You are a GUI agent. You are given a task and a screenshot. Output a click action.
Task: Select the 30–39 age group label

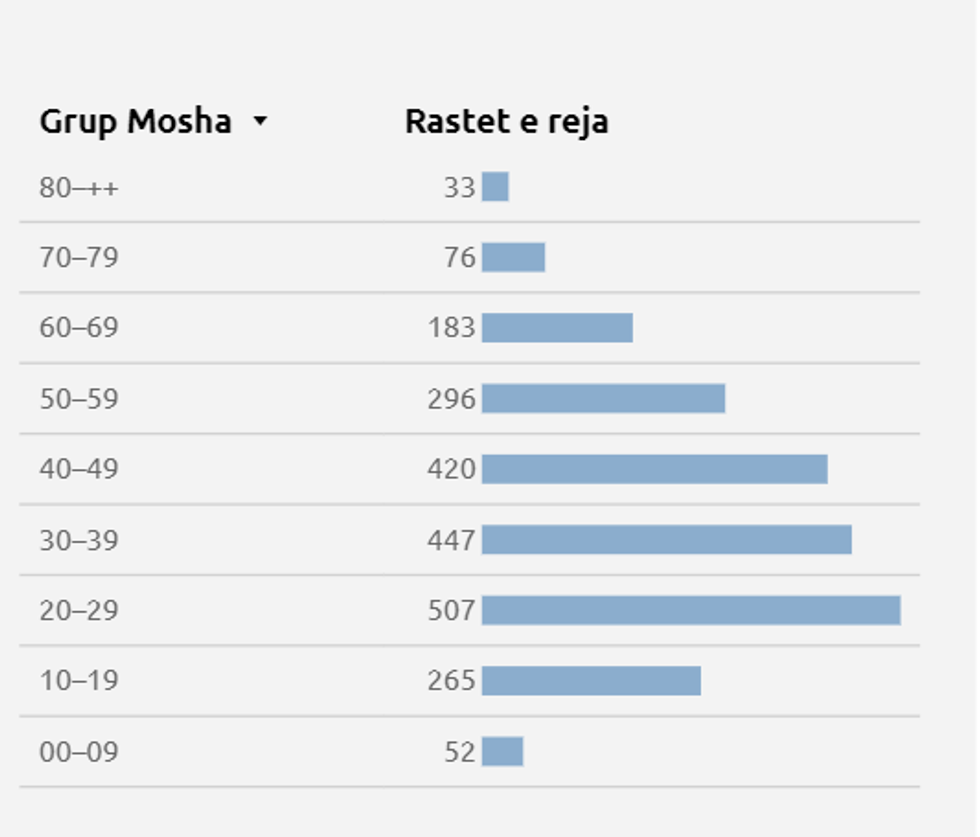[79, 540]
